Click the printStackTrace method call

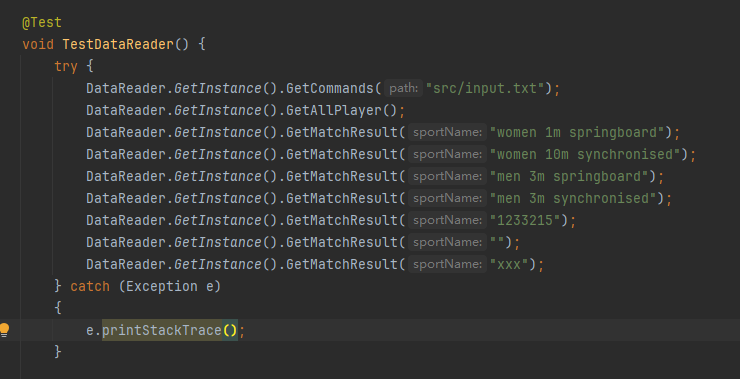click(162, 330)
